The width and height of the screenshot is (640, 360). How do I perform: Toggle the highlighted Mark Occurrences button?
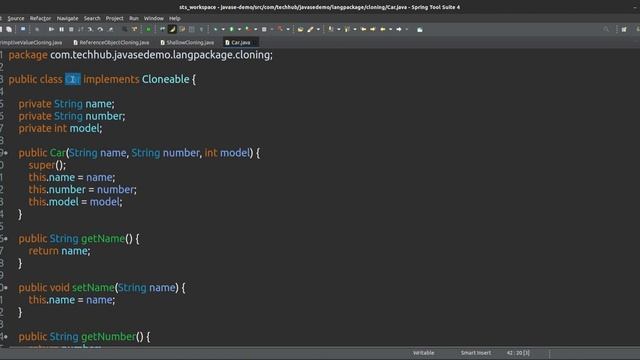point(172,29)
